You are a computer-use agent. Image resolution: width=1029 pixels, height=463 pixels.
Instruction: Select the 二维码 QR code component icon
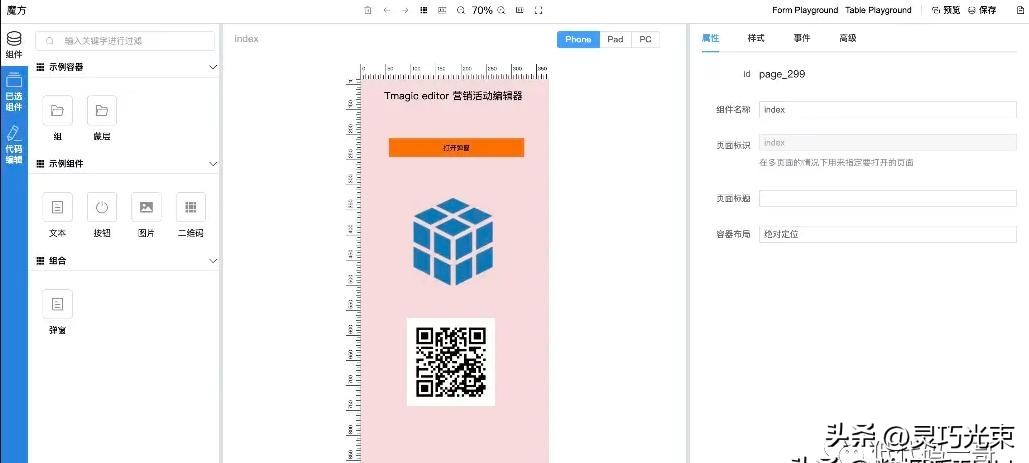pos(191,207)
